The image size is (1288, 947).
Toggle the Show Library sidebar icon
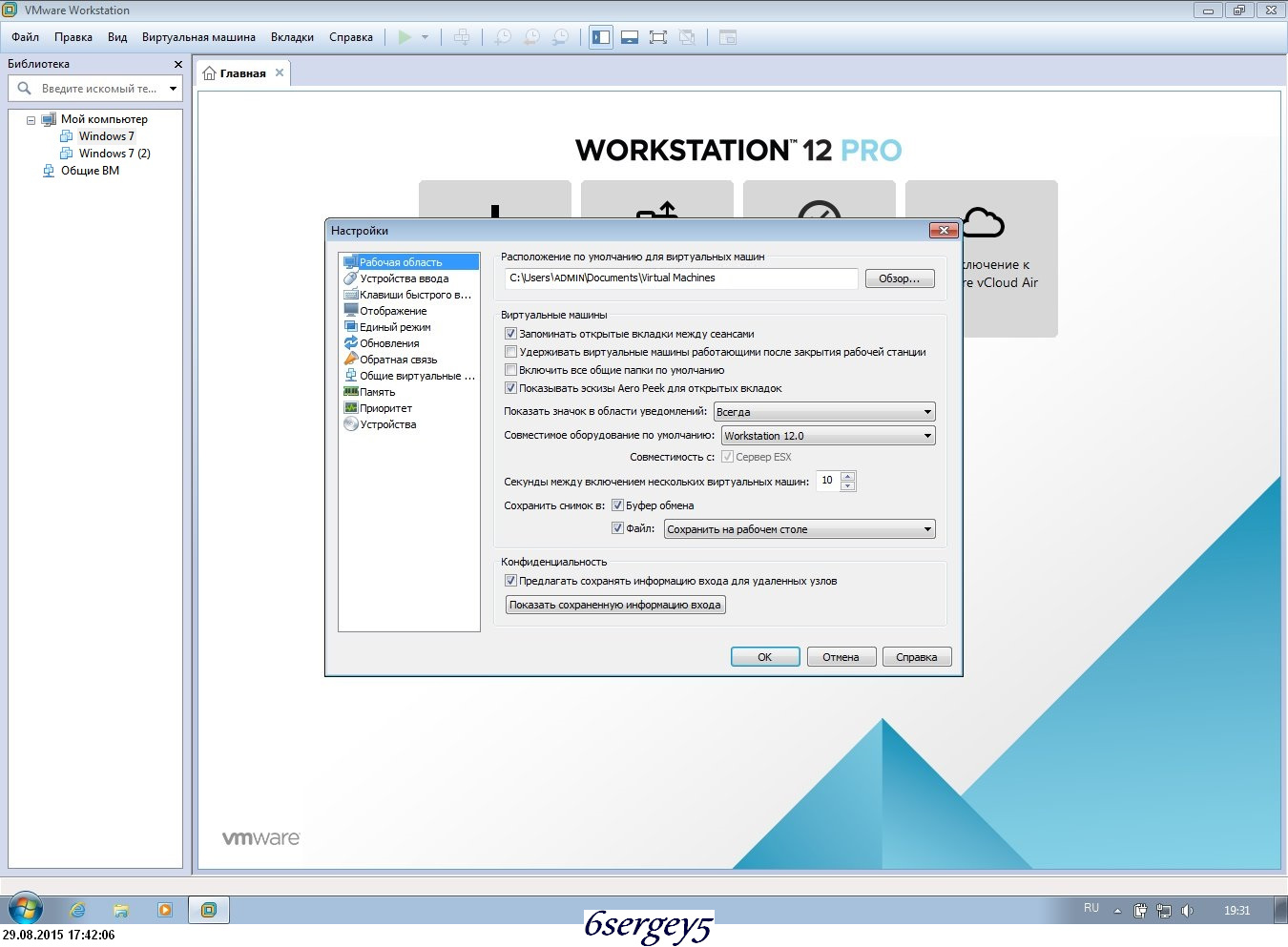[601, 37]
